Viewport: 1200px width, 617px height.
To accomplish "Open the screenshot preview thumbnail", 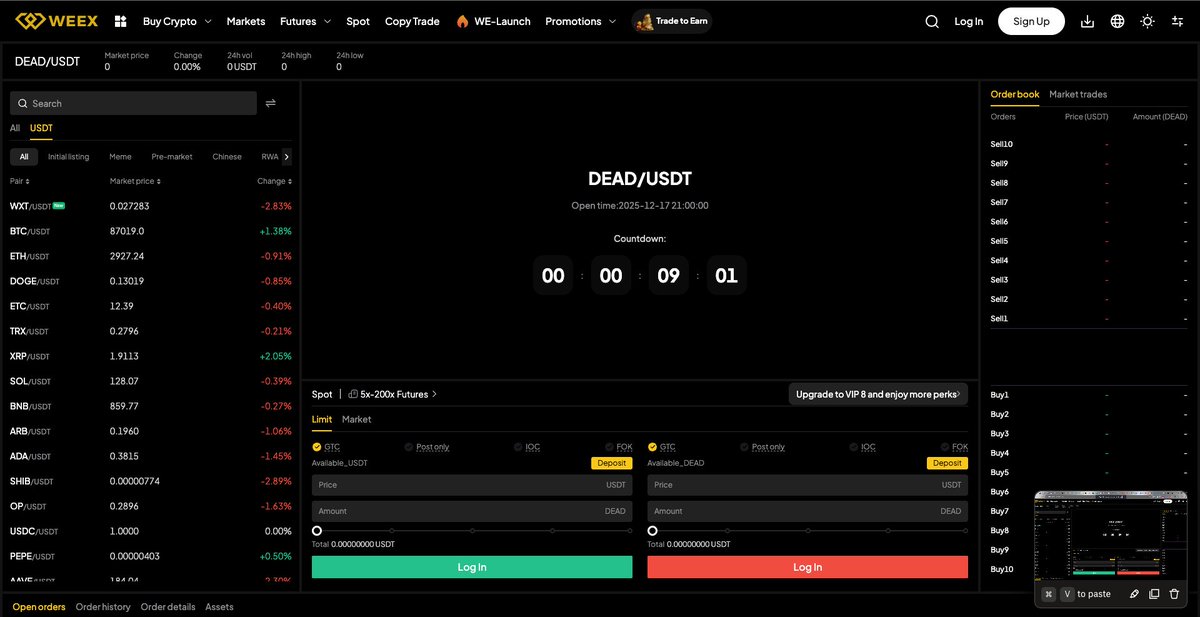I will click(1110, 535).
